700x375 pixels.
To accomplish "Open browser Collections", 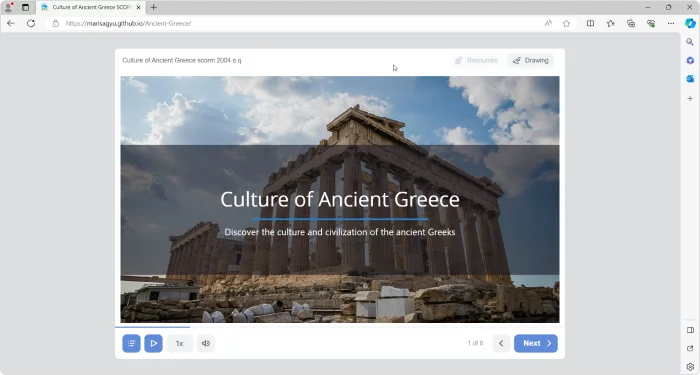I will (x=631, y=23).
